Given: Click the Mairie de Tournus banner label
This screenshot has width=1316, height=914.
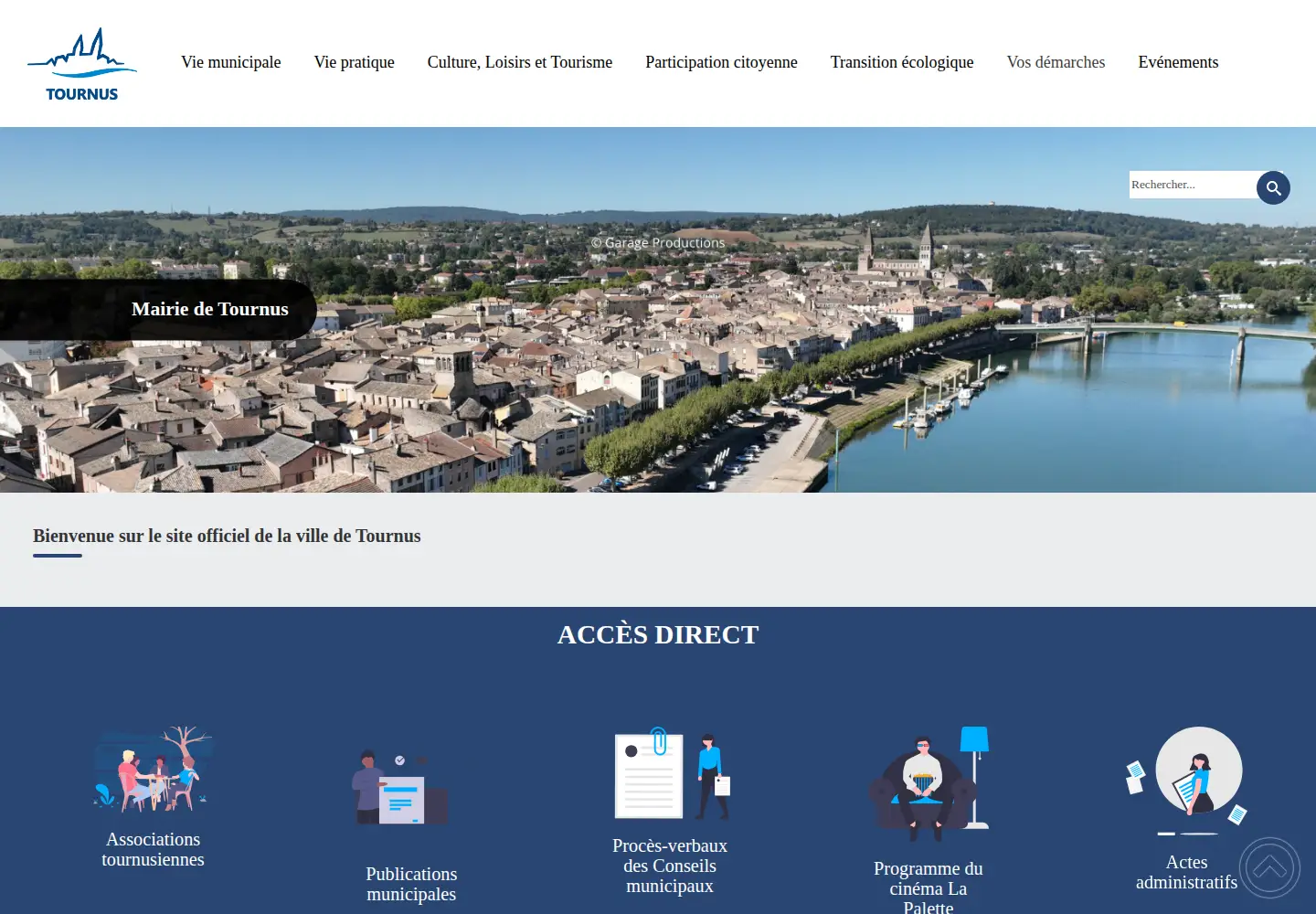Looking at the screenshot, I should [210, 309].
